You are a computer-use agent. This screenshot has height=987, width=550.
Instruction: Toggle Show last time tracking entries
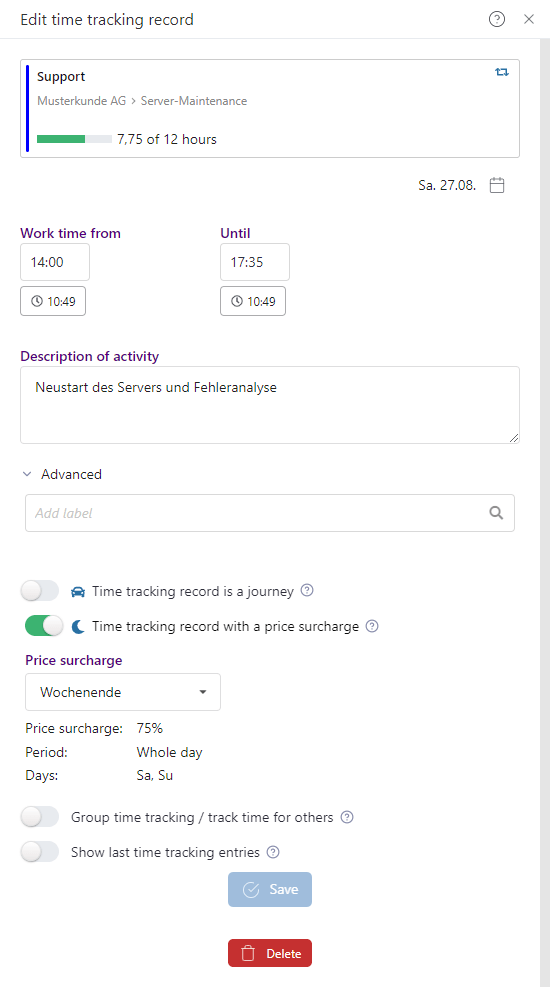coord(40,852)
